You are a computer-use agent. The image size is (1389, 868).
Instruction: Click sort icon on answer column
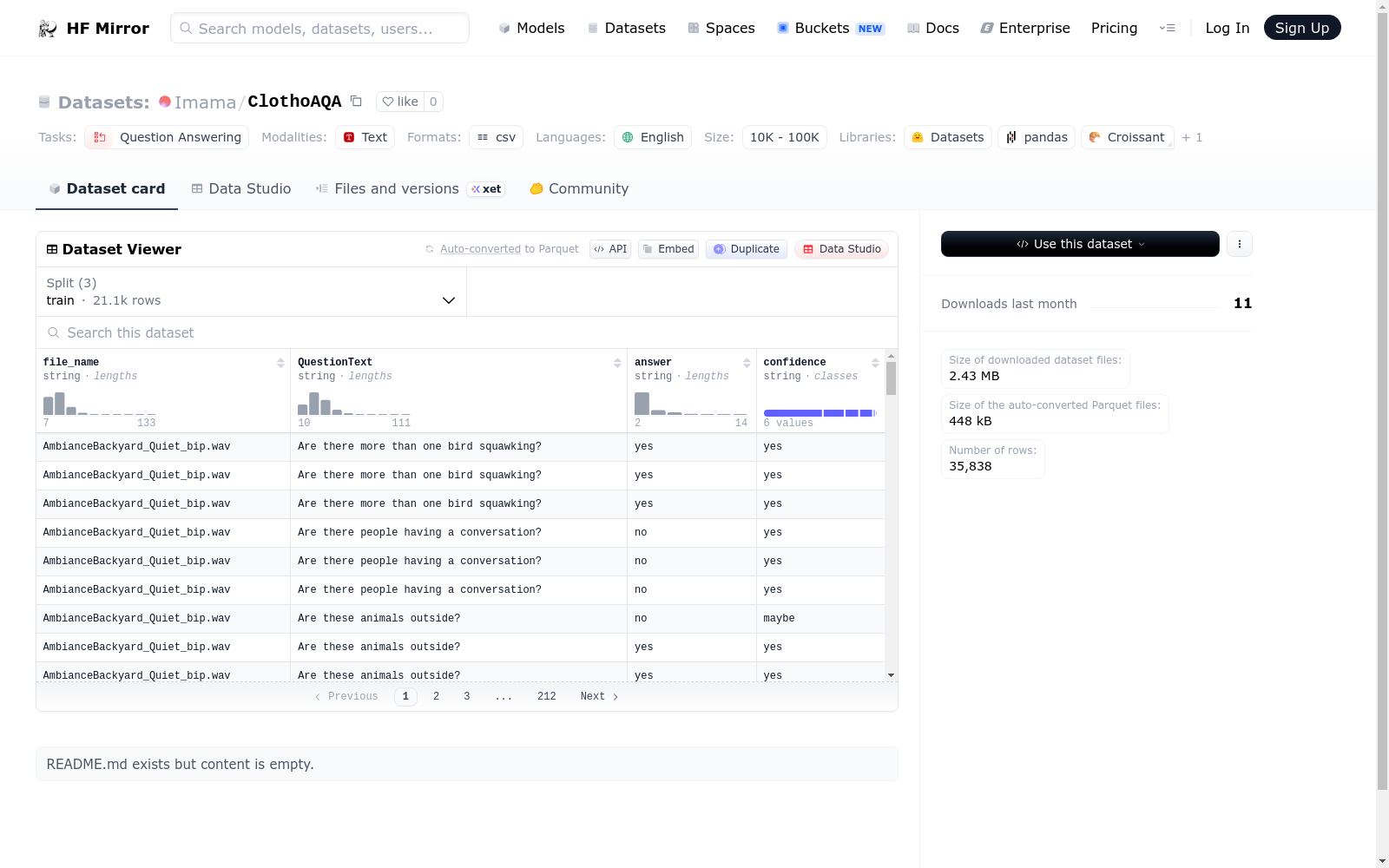point(747,363)
